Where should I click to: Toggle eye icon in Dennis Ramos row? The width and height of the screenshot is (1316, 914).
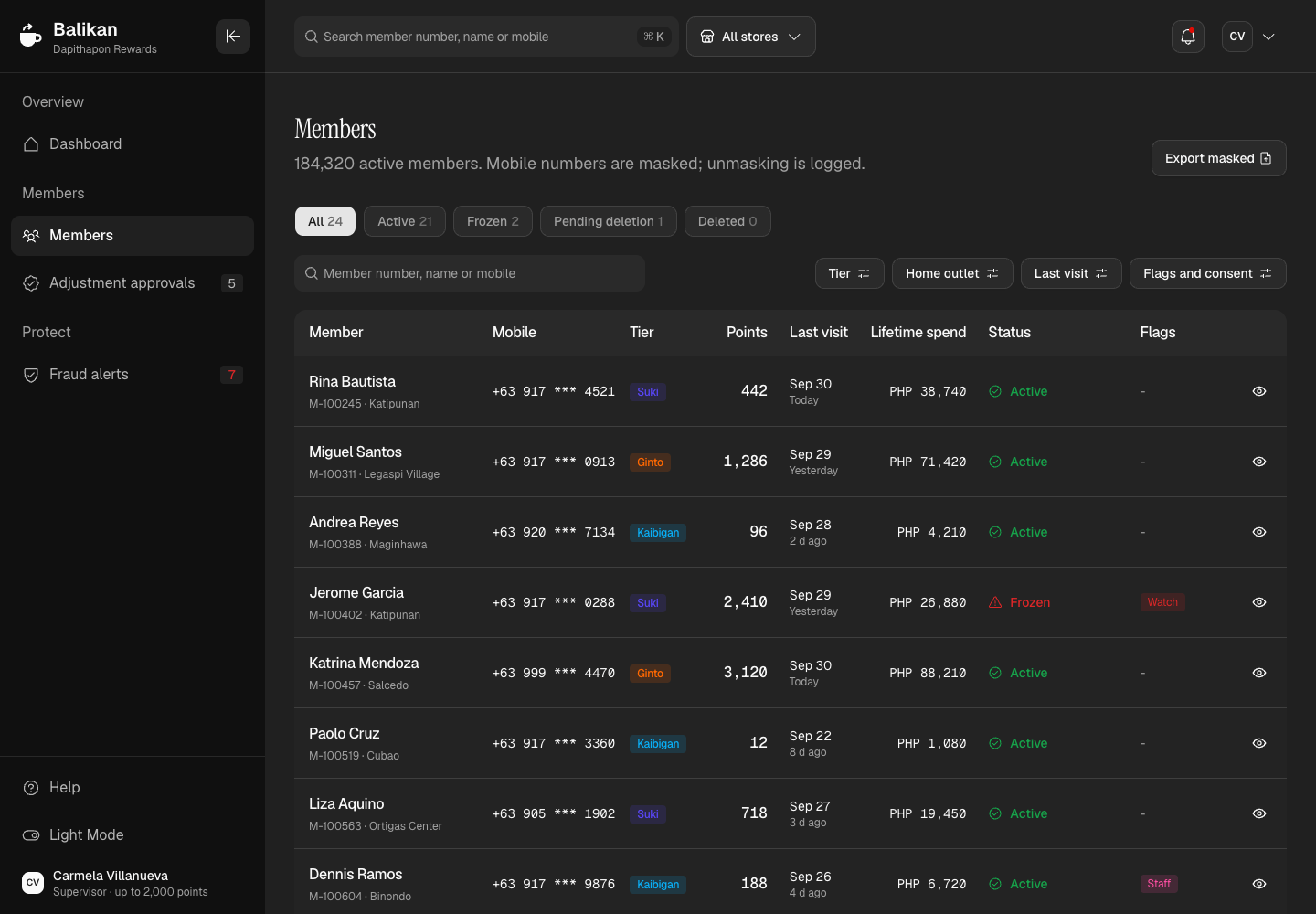(1259, 884)
